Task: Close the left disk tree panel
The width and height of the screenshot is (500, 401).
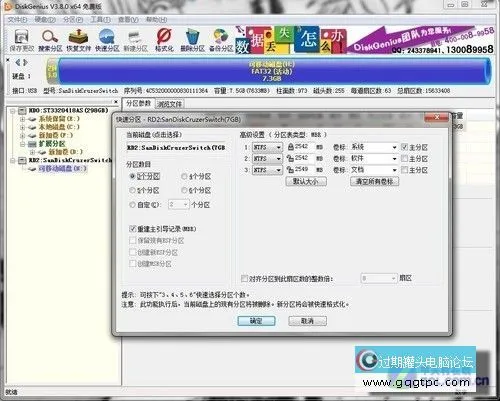Action: coord(116,101)
